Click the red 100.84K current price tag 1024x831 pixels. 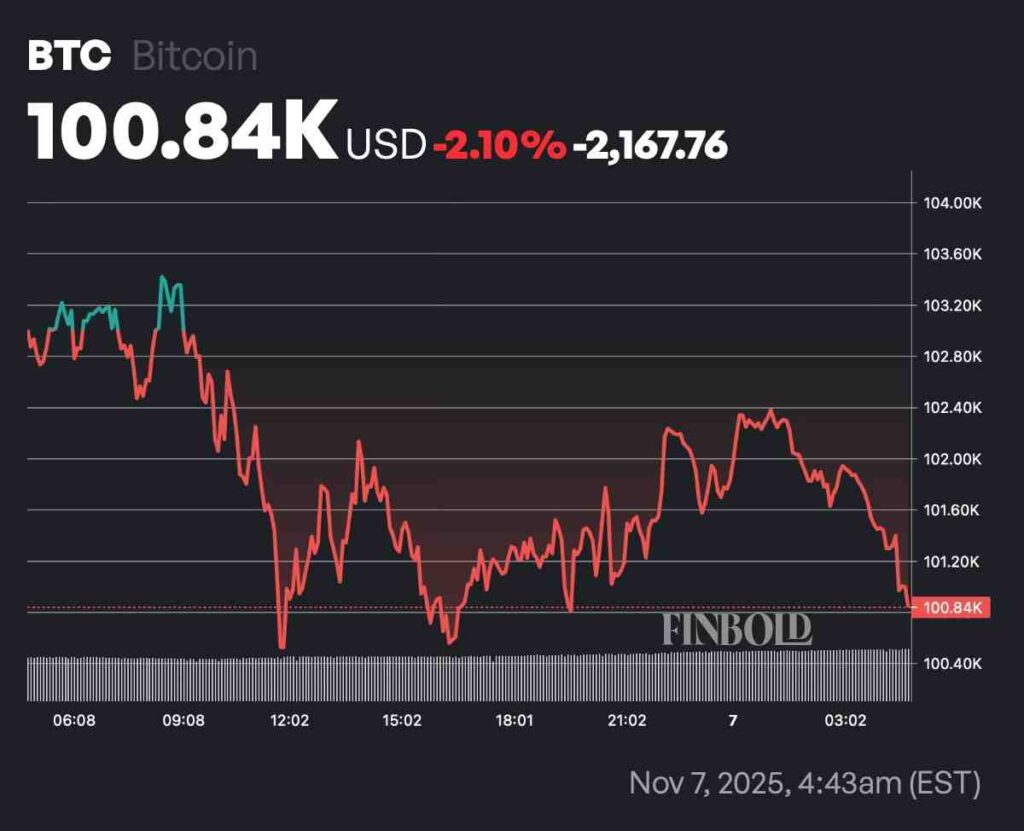coord(952,608)
